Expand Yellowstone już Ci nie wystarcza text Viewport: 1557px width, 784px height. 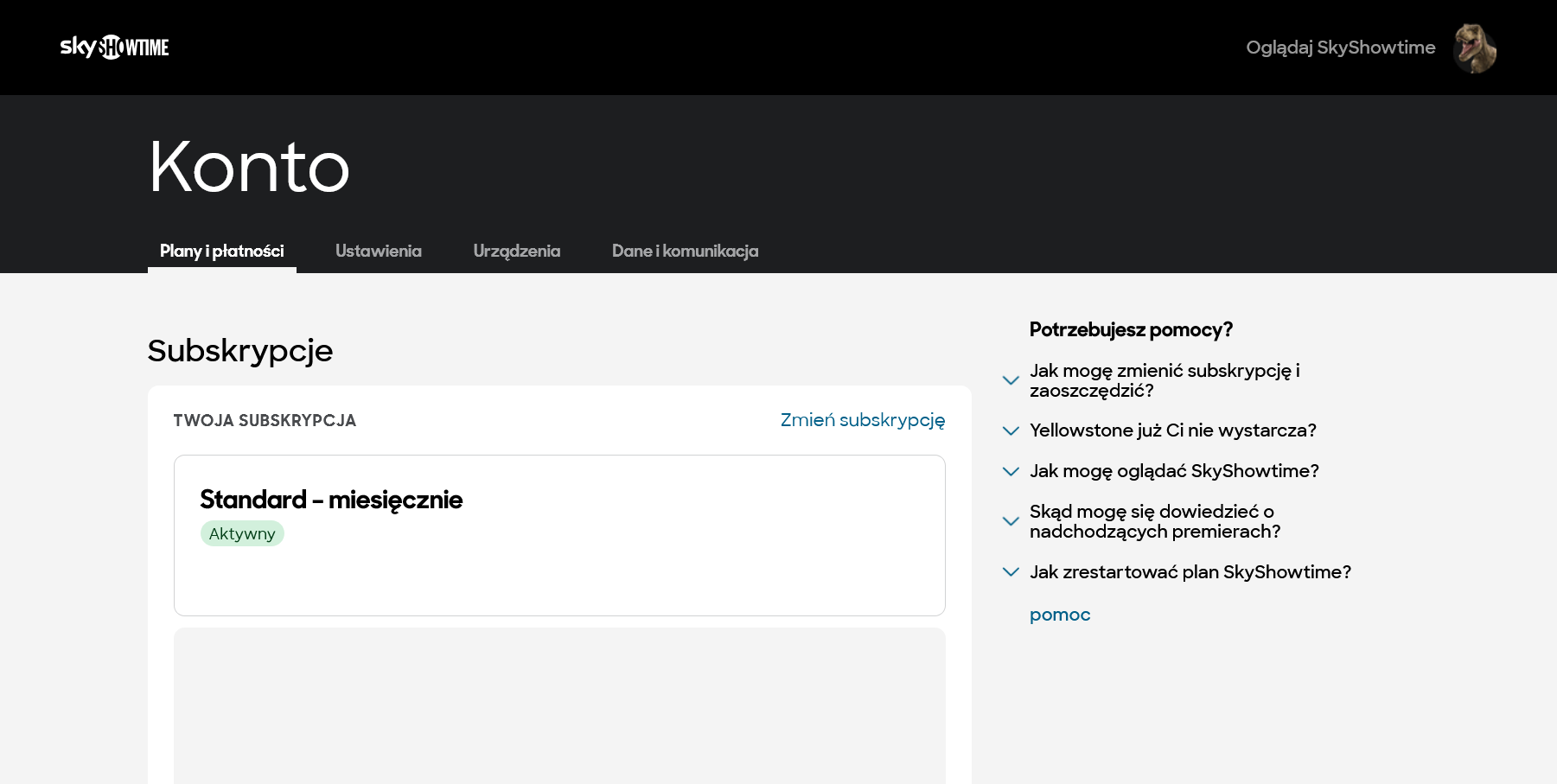click(x=1172, y=430)
